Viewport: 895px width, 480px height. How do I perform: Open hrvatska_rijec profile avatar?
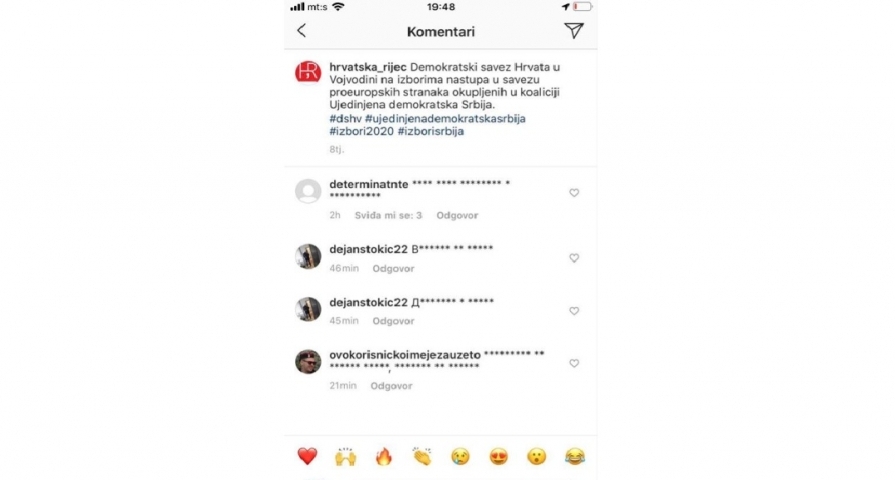pos(308,72)
